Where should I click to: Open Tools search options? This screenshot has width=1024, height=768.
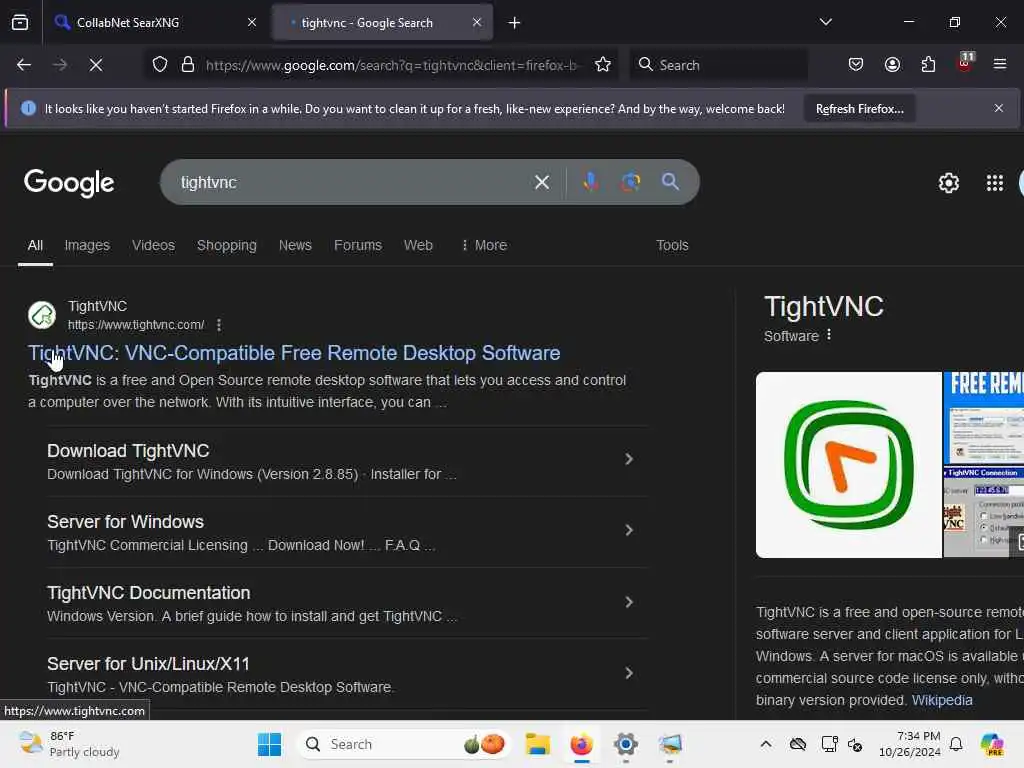coord(672,246)
